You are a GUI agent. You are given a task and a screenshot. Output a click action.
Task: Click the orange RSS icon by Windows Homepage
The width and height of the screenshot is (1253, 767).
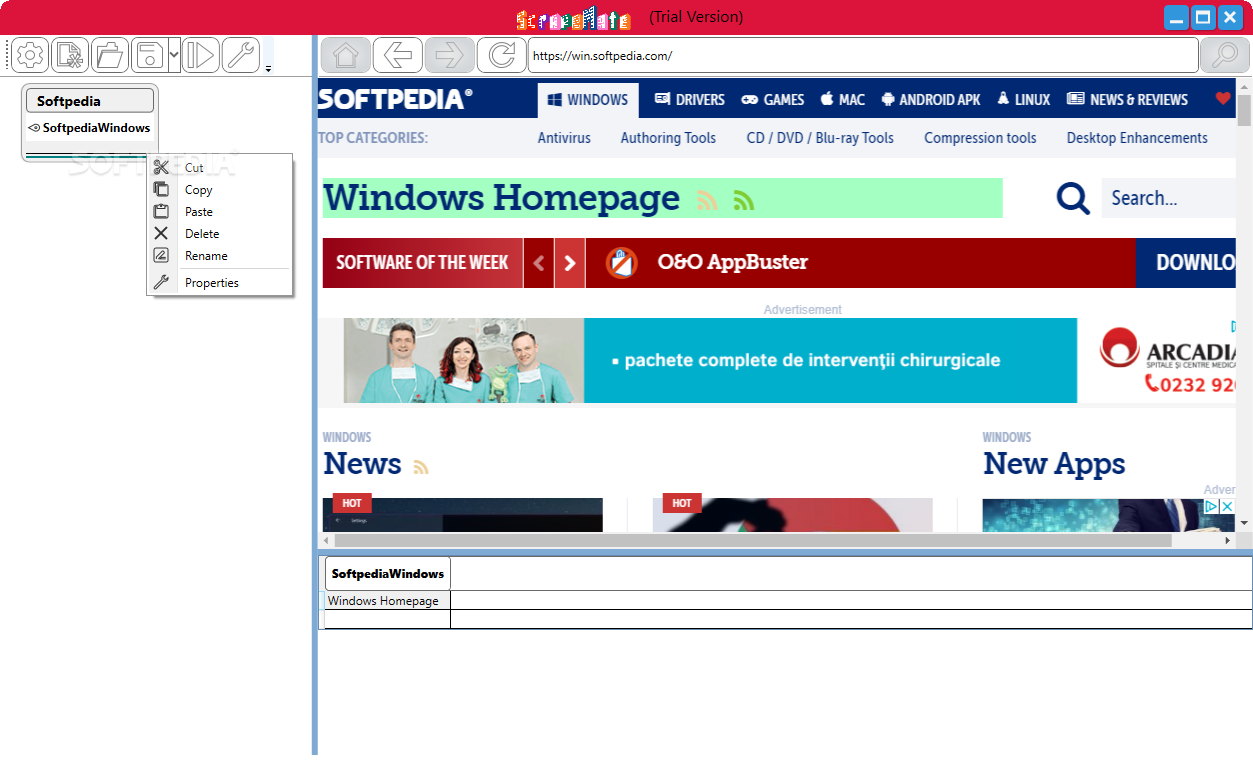[708, 201]
